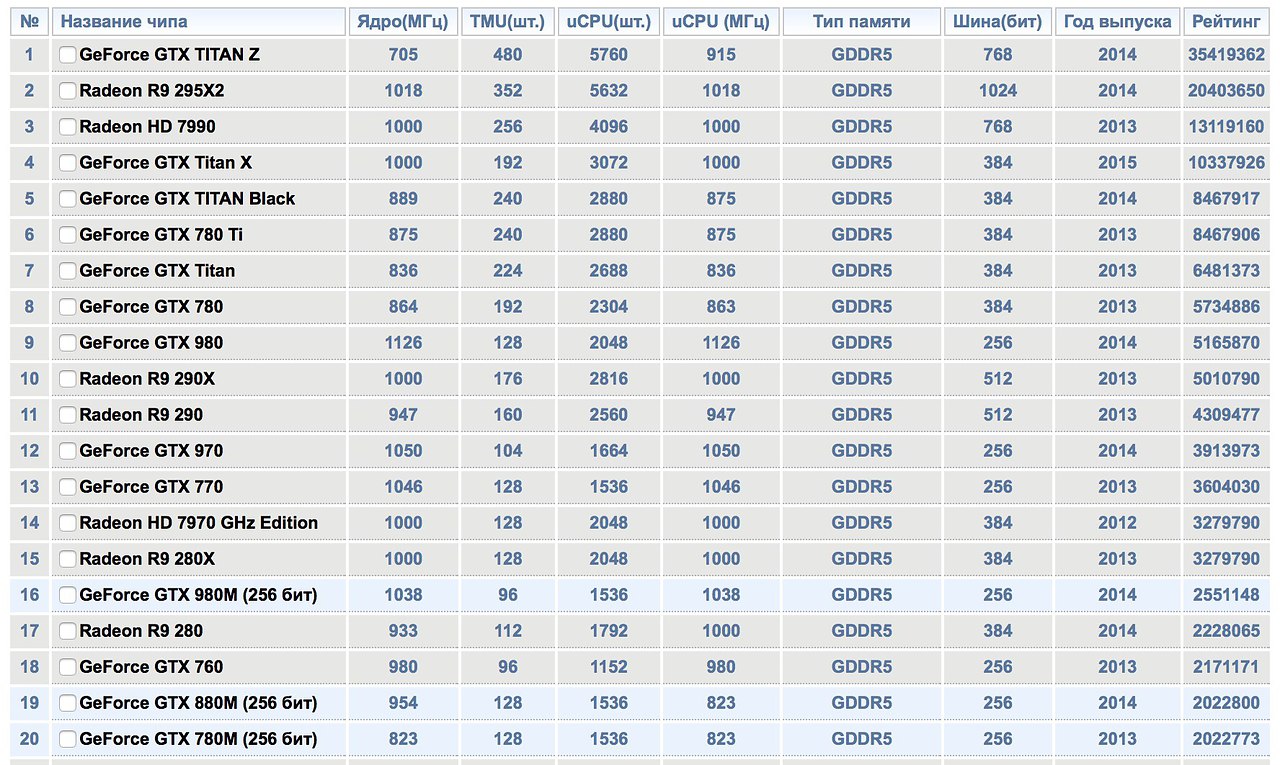Open the GeForce GTX TITAN Black name

point(187,199)
